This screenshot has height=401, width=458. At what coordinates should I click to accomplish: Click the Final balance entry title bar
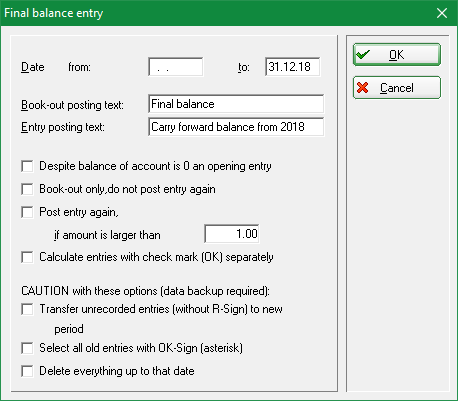217,13
